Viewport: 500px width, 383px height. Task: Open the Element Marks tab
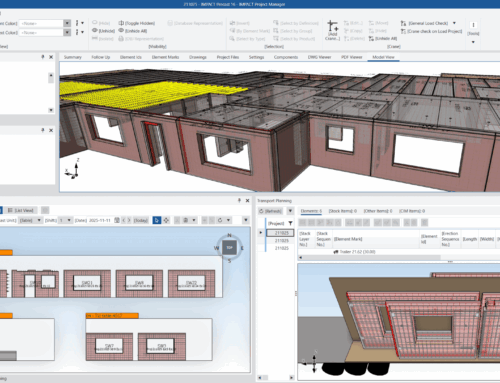pos(165,57)
